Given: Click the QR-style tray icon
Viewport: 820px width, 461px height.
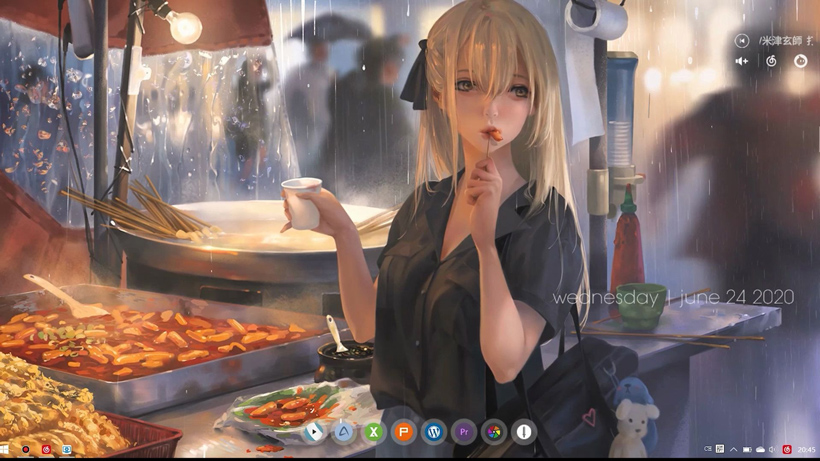Looking at the screenshot, I should 720,449.
